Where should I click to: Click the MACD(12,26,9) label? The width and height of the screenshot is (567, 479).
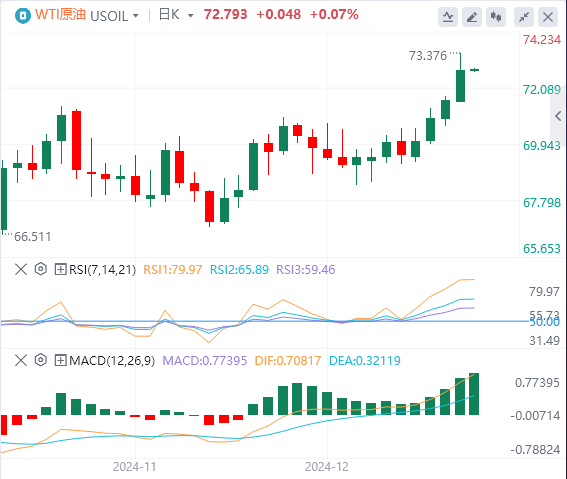pos(112,360)
